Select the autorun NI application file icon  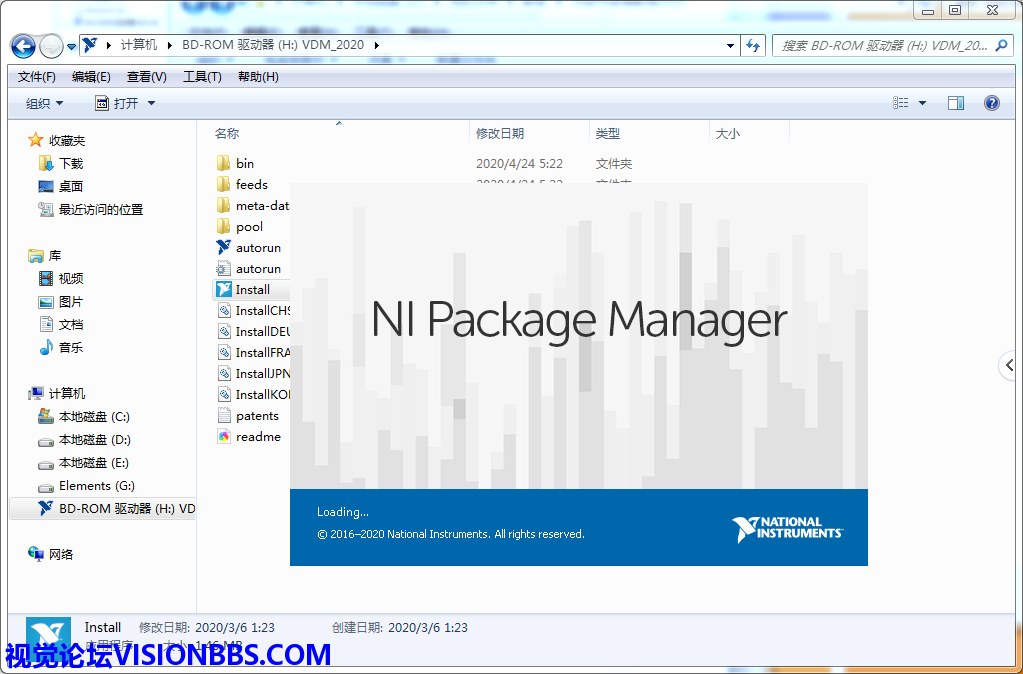pos(223,248)
